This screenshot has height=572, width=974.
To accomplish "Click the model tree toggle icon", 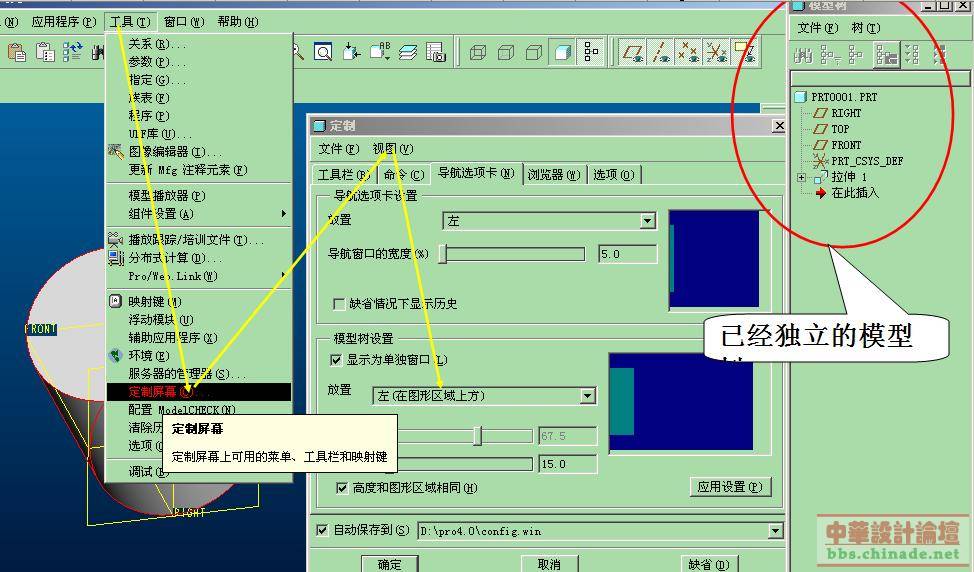I will click(x=591, y=52).
